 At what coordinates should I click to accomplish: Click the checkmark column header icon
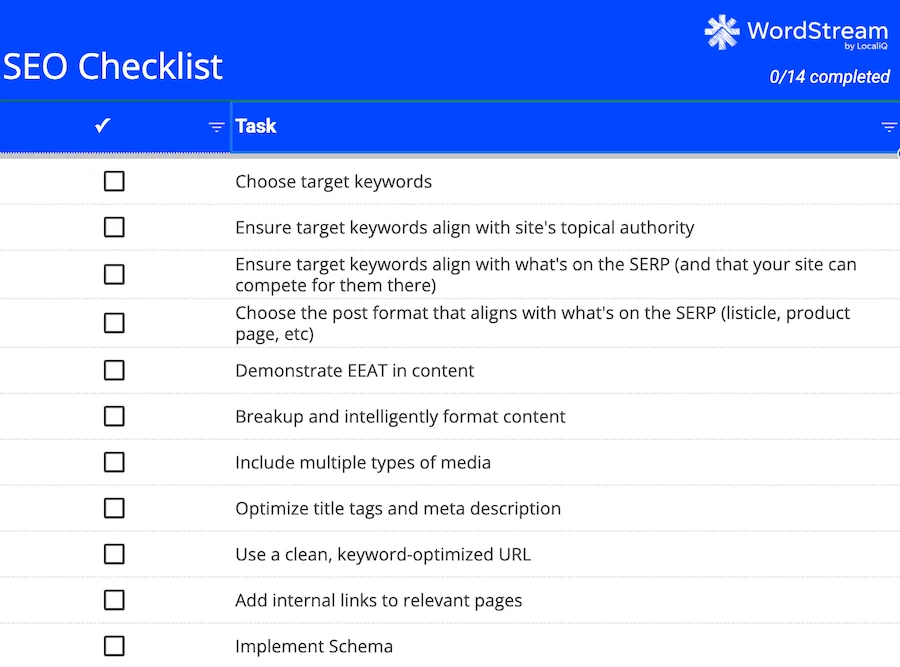click(102, 126)
